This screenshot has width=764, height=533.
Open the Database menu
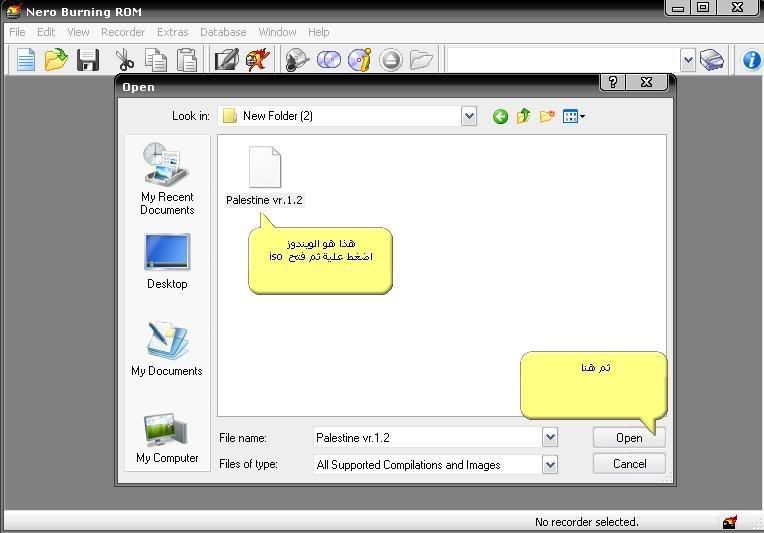click(x=223, y=32)
